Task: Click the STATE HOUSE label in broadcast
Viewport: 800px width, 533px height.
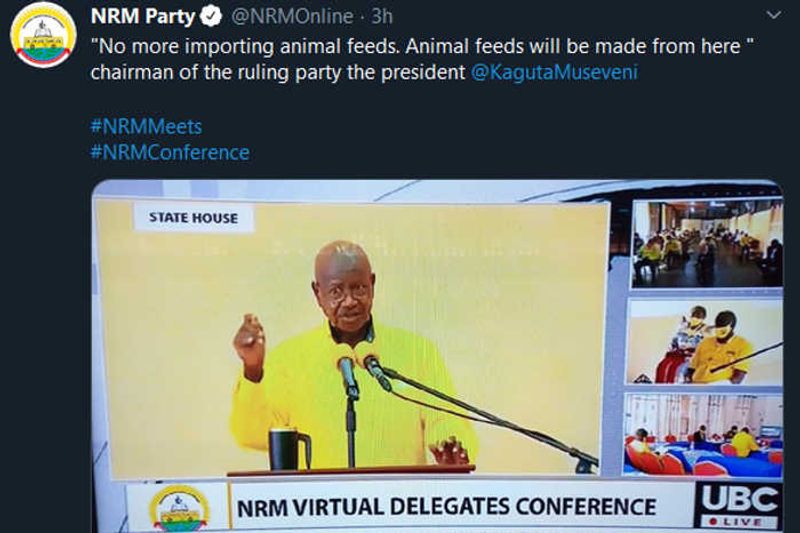Action: coord(193,218)
